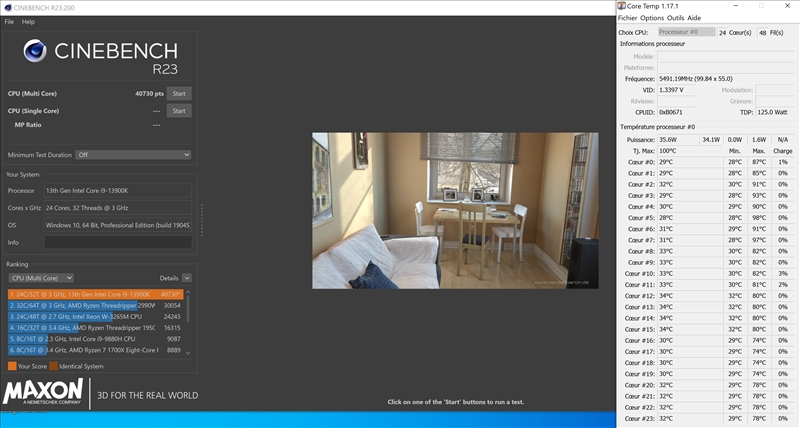This screenshot has width=800, height=428.
Task: Expand the ranking Details dropdown arrow
Action: tap(187, 278)
